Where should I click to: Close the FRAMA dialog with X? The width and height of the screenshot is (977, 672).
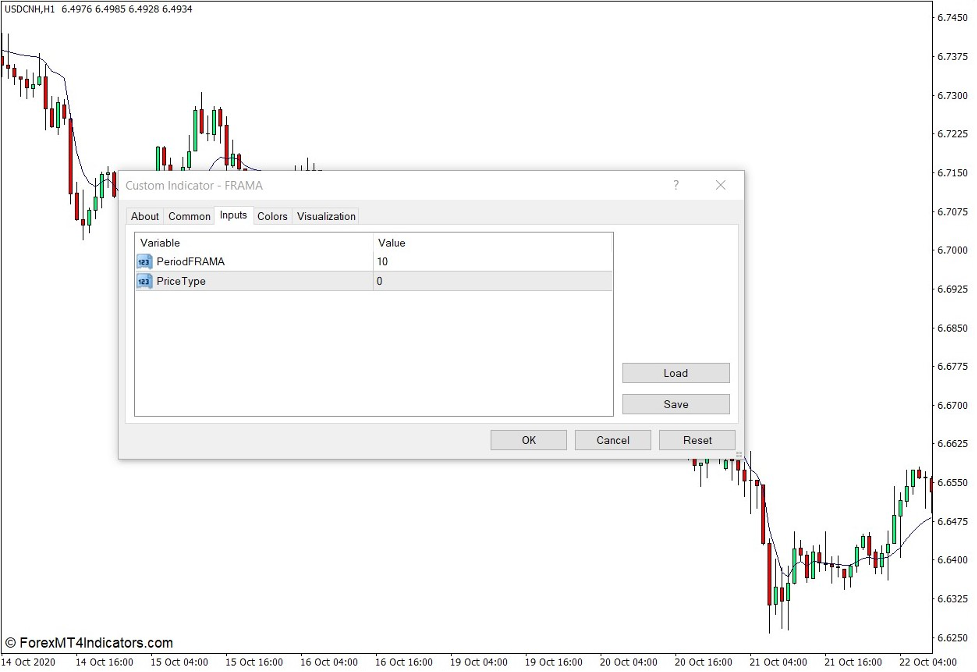(x=720, y=185)
